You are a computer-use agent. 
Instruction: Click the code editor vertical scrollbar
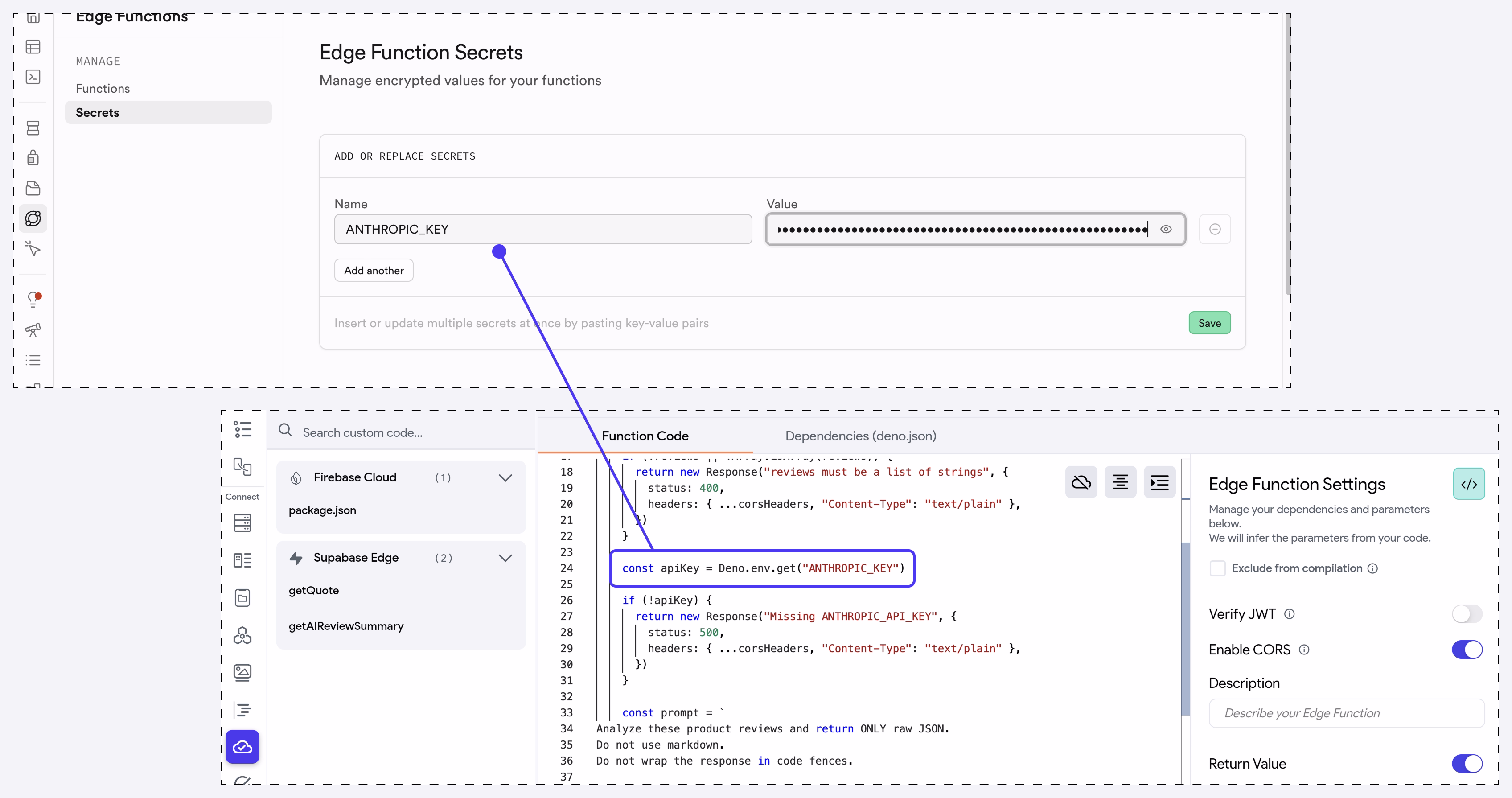click(x=1185, y=628)
